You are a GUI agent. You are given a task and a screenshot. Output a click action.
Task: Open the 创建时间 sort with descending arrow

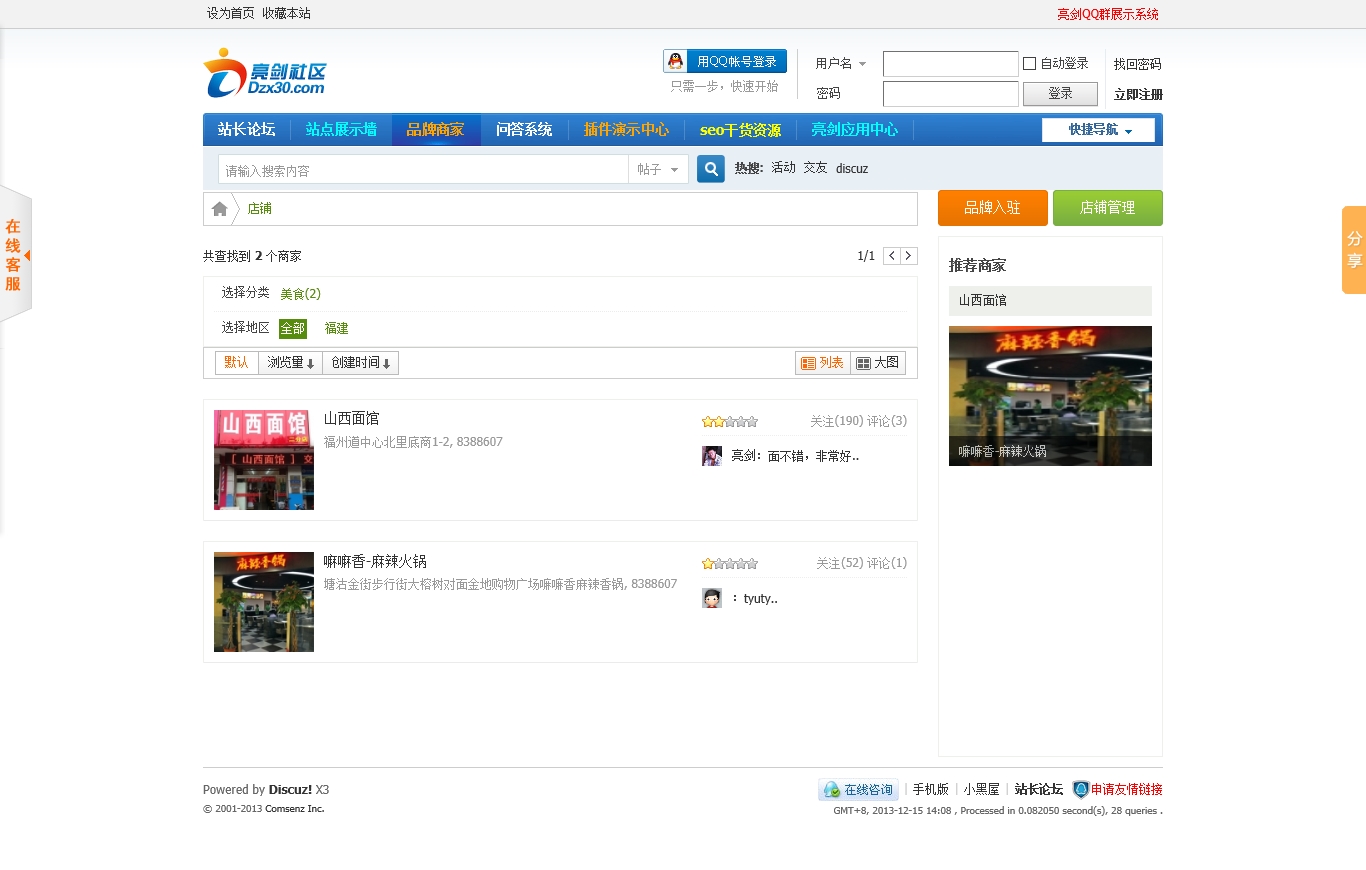(361, 362)
